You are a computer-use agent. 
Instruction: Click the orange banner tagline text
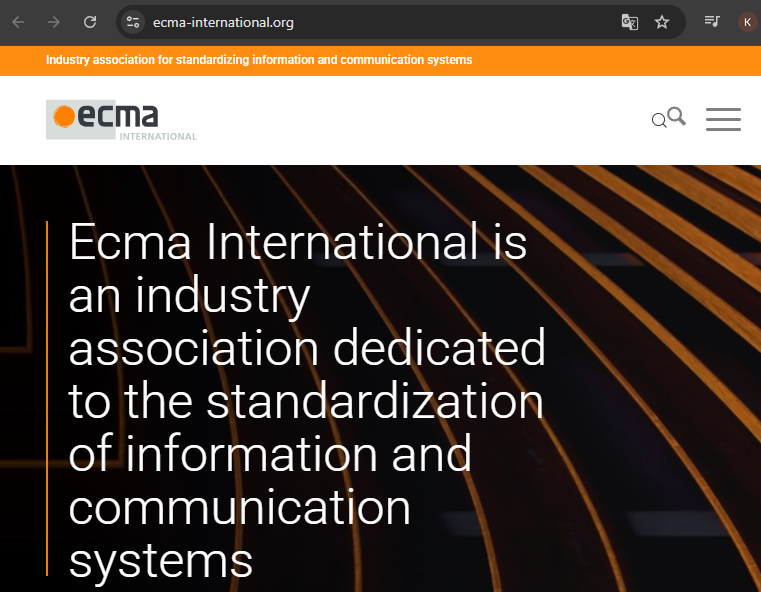tap(259, 60)
